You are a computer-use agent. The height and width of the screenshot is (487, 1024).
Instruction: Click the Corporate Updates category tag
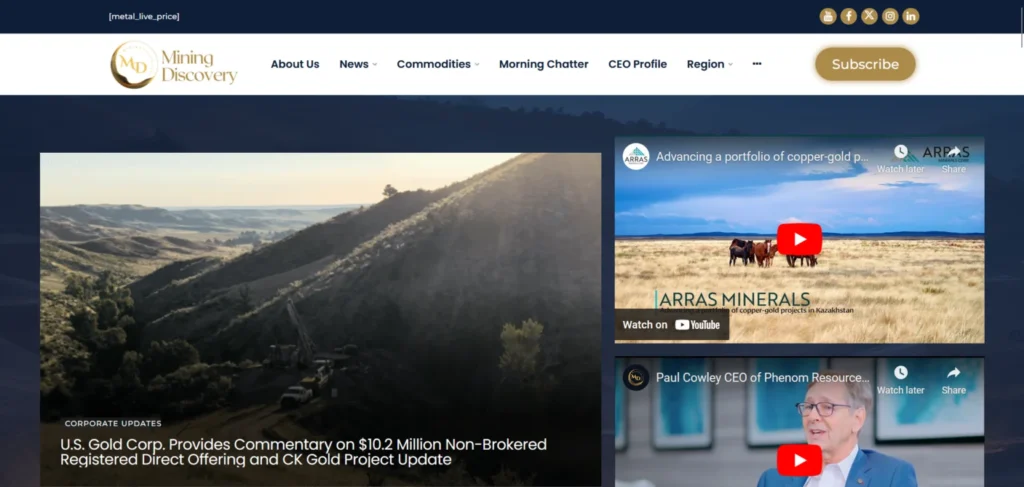pos(113,423)
